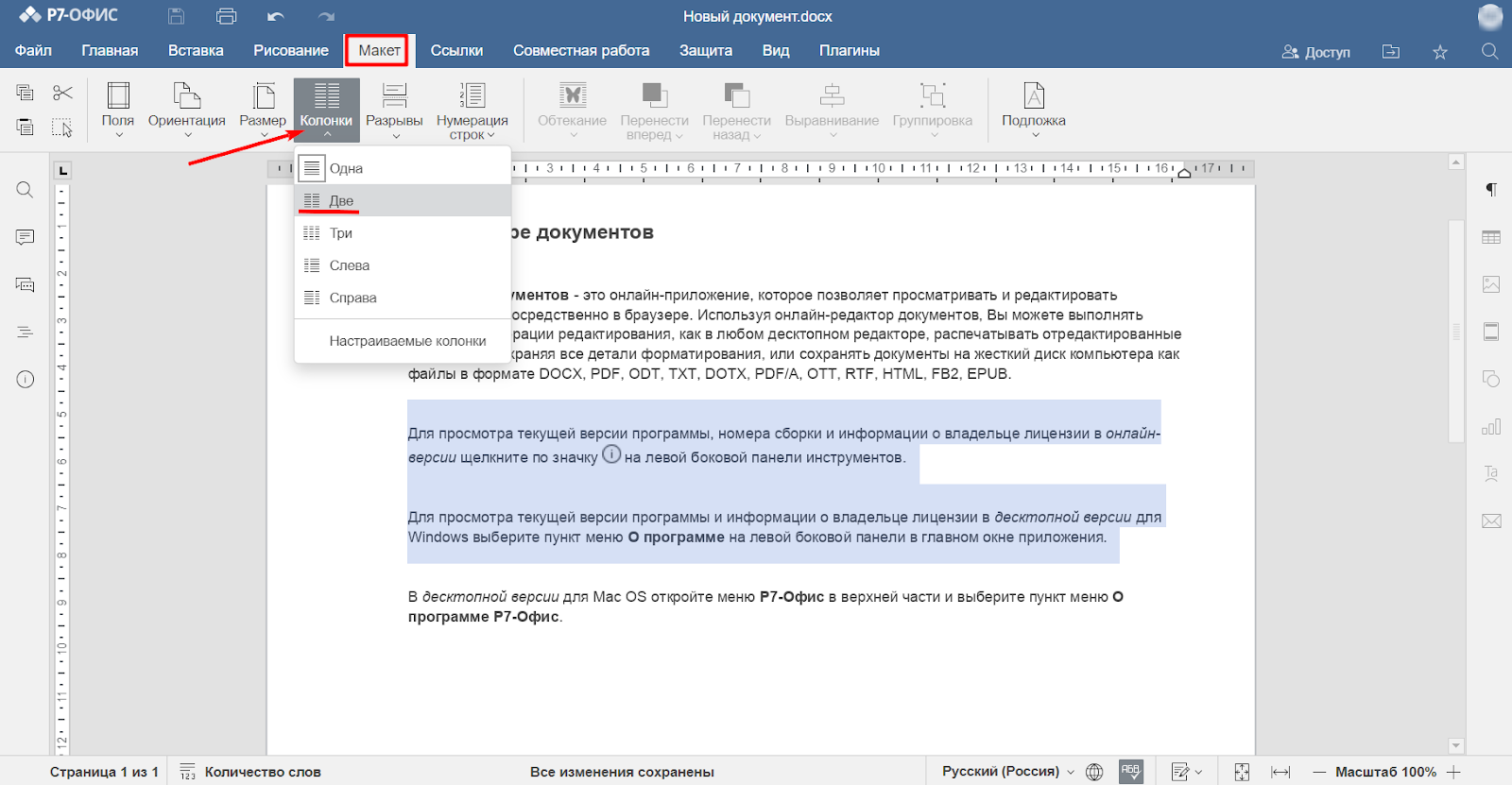Open Chat panel in left sidebar
The width and height of the screenshot is (1512, 785).
tap(26, 284)
